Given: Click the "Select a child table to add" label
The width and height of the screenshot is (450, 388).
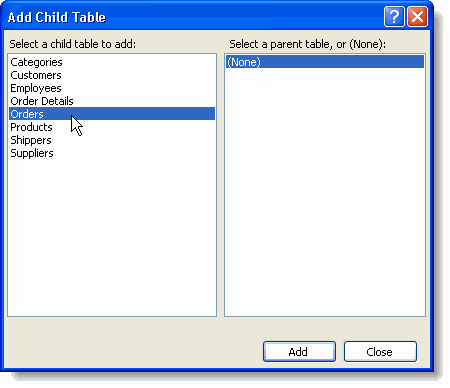Looking at the screenshot, I should coord(73,44).
